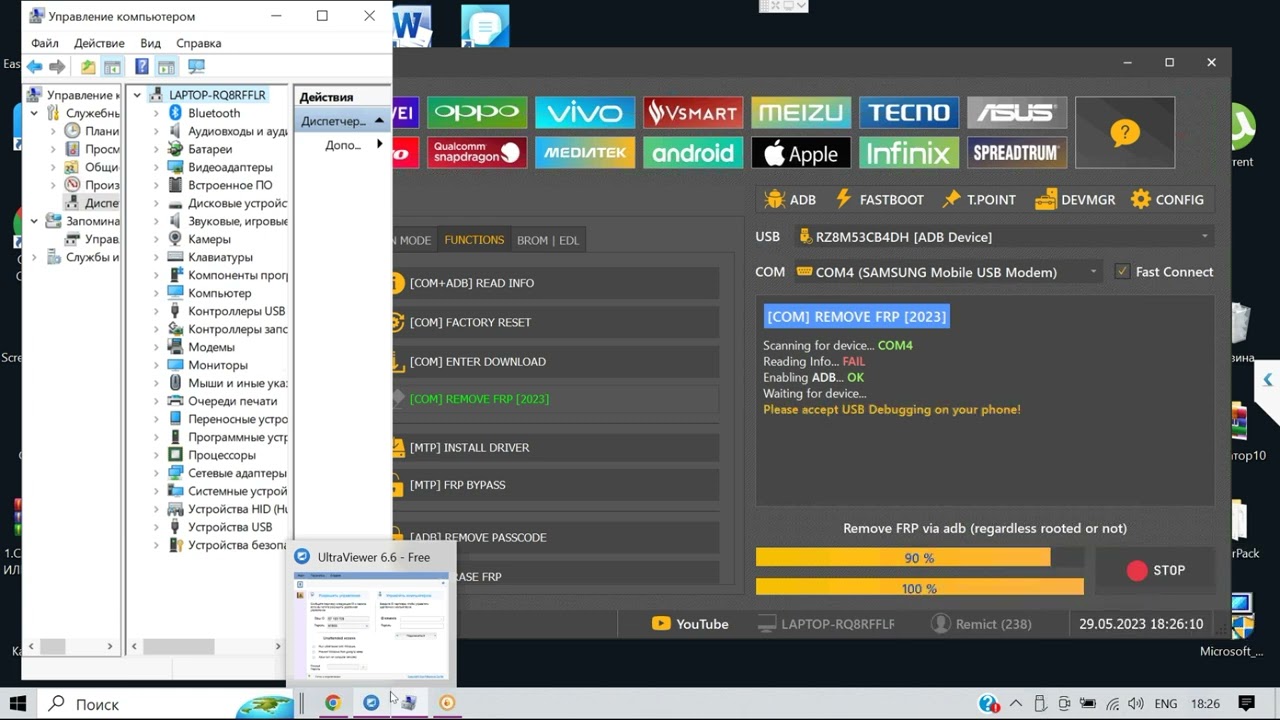Expand the Видеоадаптеры device category
Image resolution: width=1280 pixels, height=720 pixels.
(x=156, y=167)
